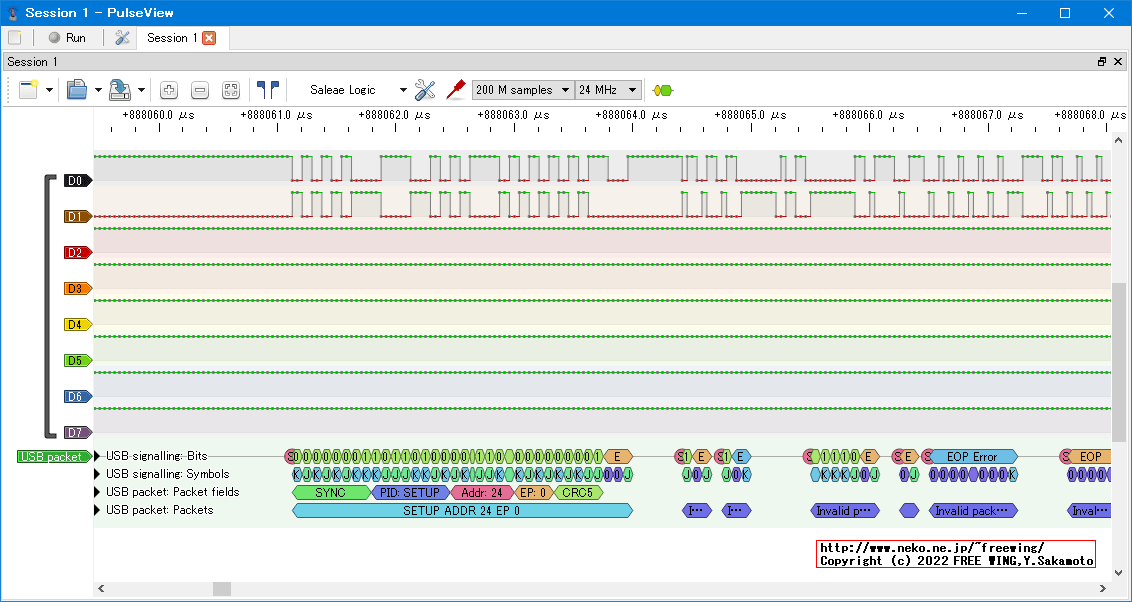Click the USB packet decoder label
The width and height of the screenshot is (1132, 602).
pos(50,457)
